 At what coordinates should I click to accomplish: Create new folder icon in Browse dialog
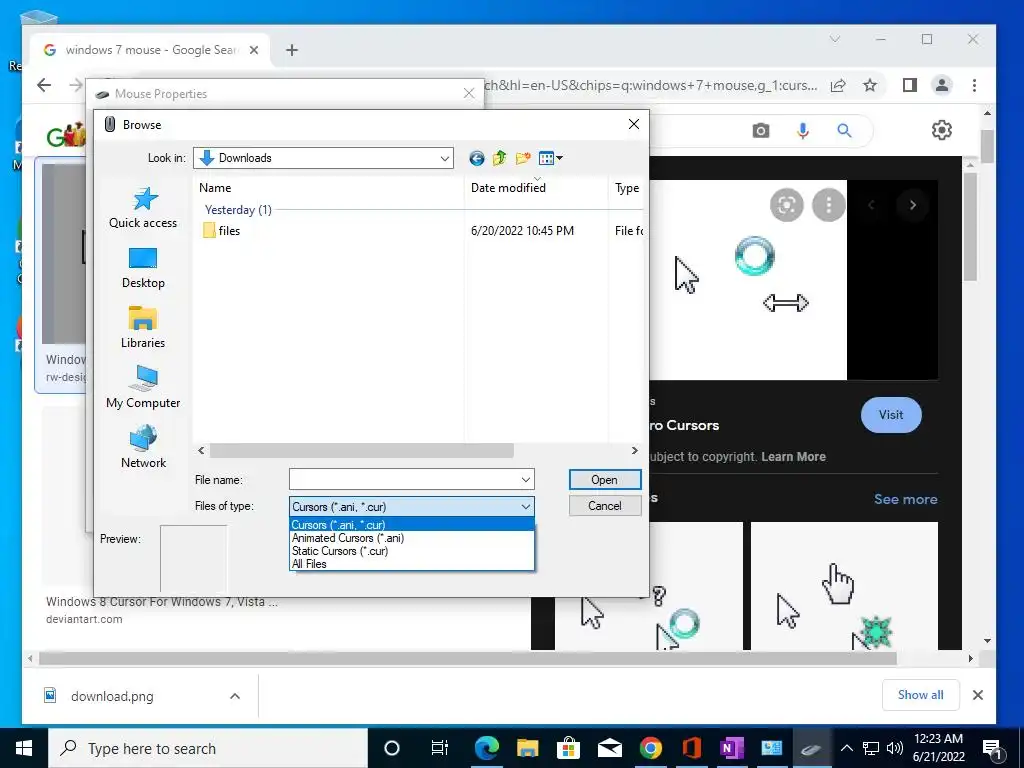[522, 158]
